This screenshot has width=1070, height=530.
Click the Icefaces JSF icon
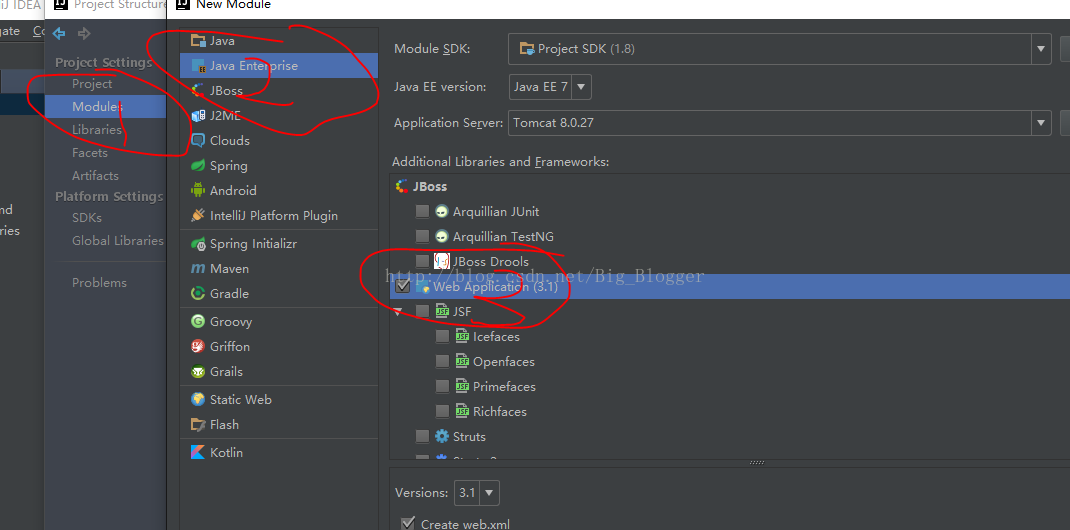(x=462, y=336)
